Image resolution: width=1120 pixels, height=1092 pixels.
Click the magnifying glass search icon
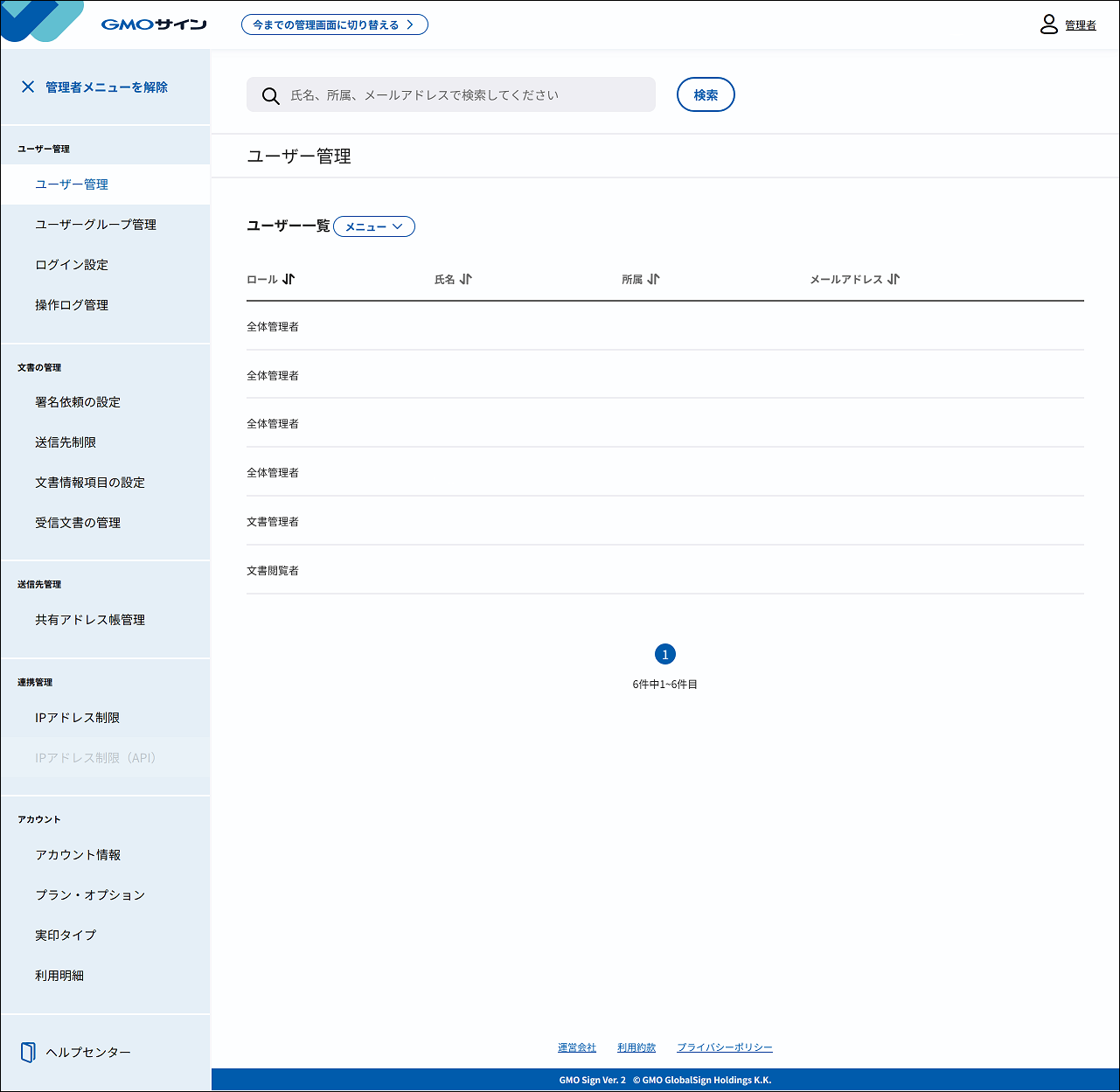tap(271, 95)
